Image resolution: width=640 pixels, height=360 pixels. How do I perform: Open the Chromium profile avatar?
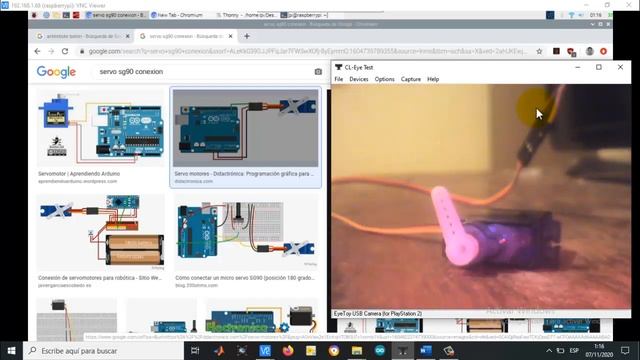(x=589, y=51)
